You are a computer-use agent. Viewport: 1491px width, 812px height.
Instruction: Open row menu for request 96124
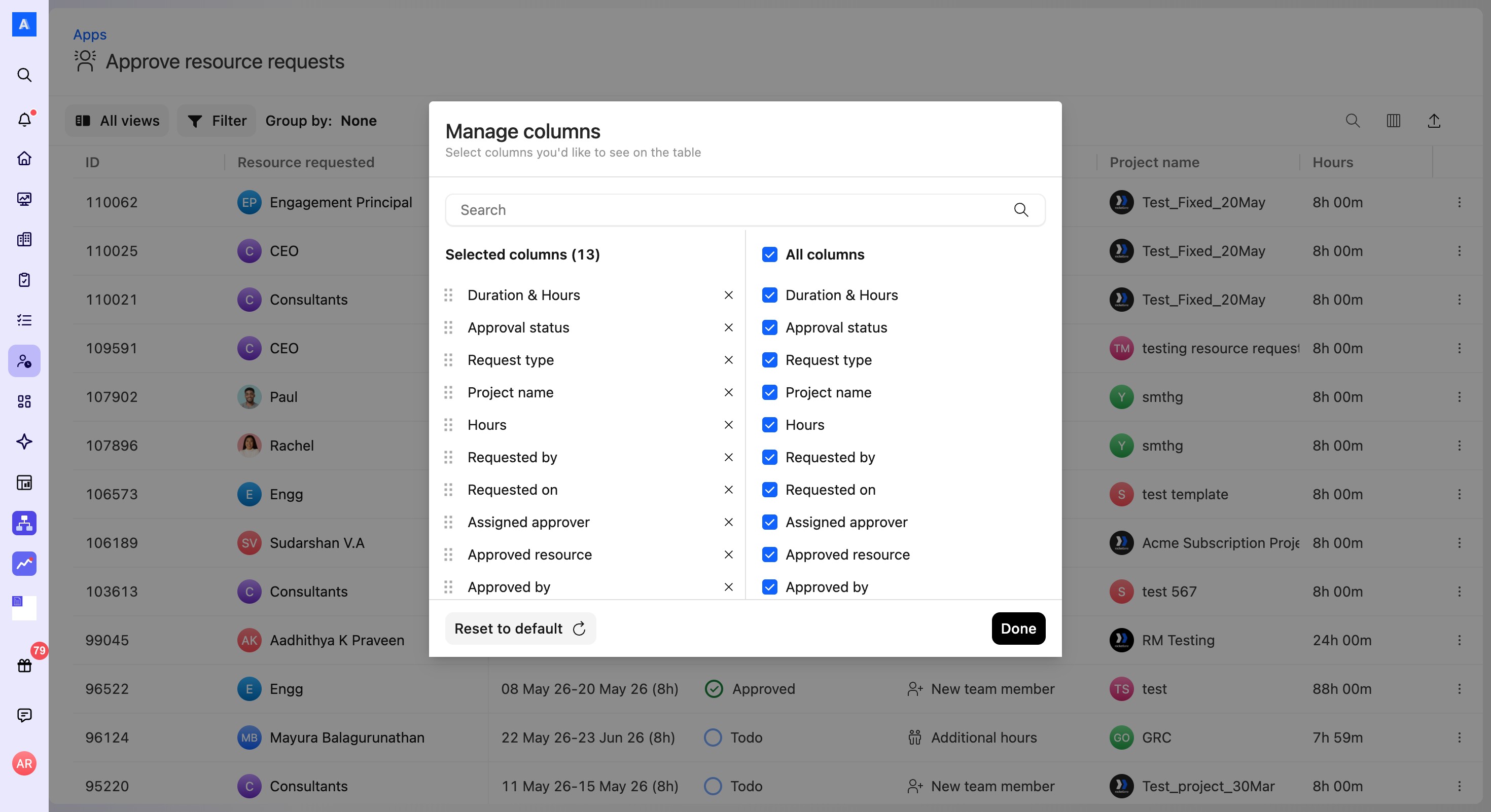coord(1459,737)
